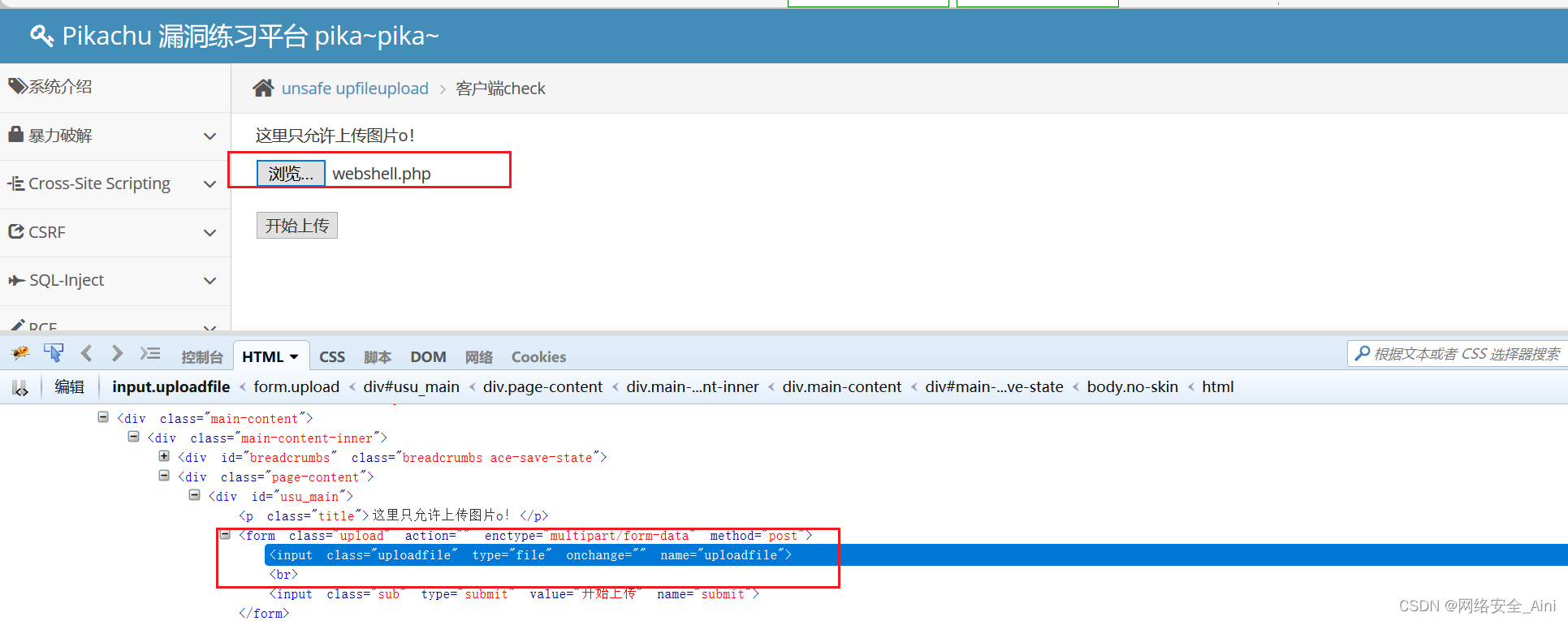The height and width of the screenshot is (621, 1568).
Task: Click the 开始上传 upload button
Action: 297,226
